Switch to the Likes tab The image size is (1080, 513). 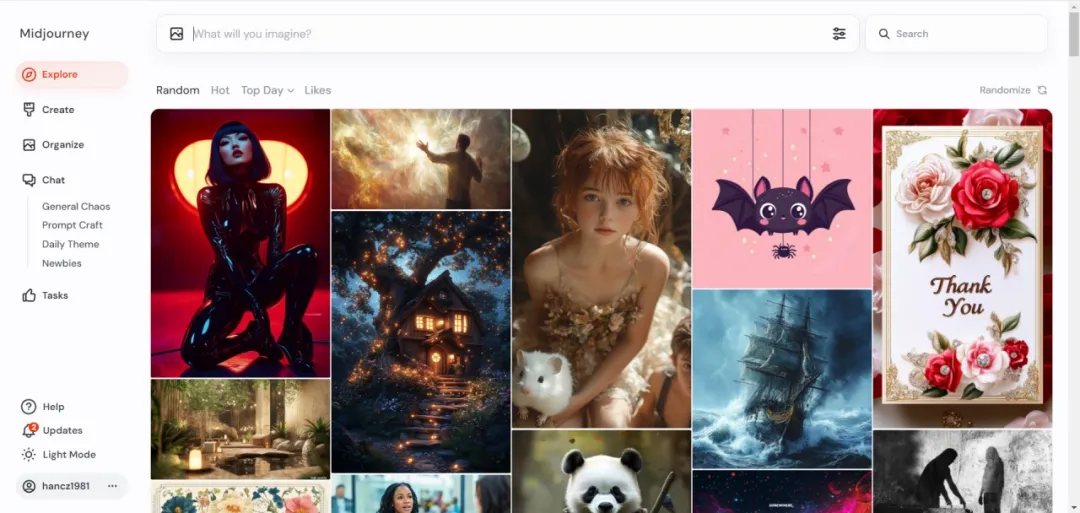click(317, 90)
